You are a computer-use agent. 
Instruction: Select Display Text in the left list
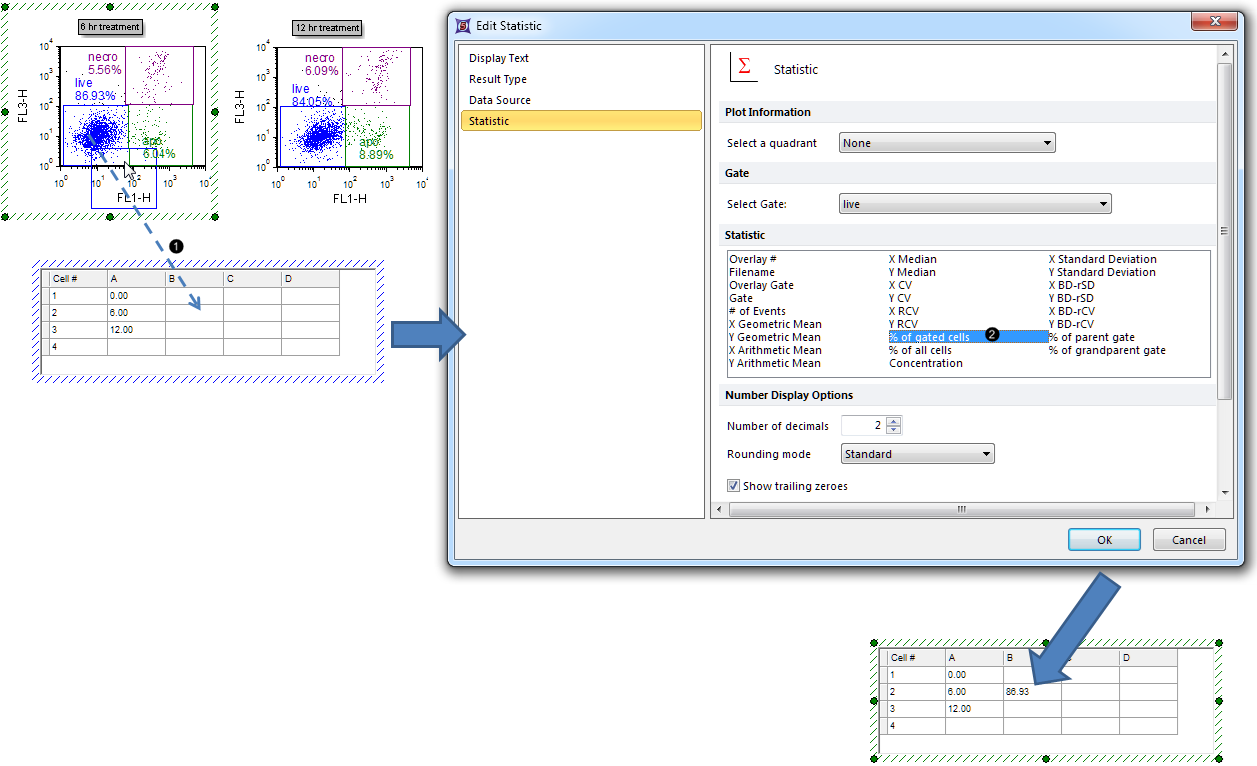[x=499, y=58]
